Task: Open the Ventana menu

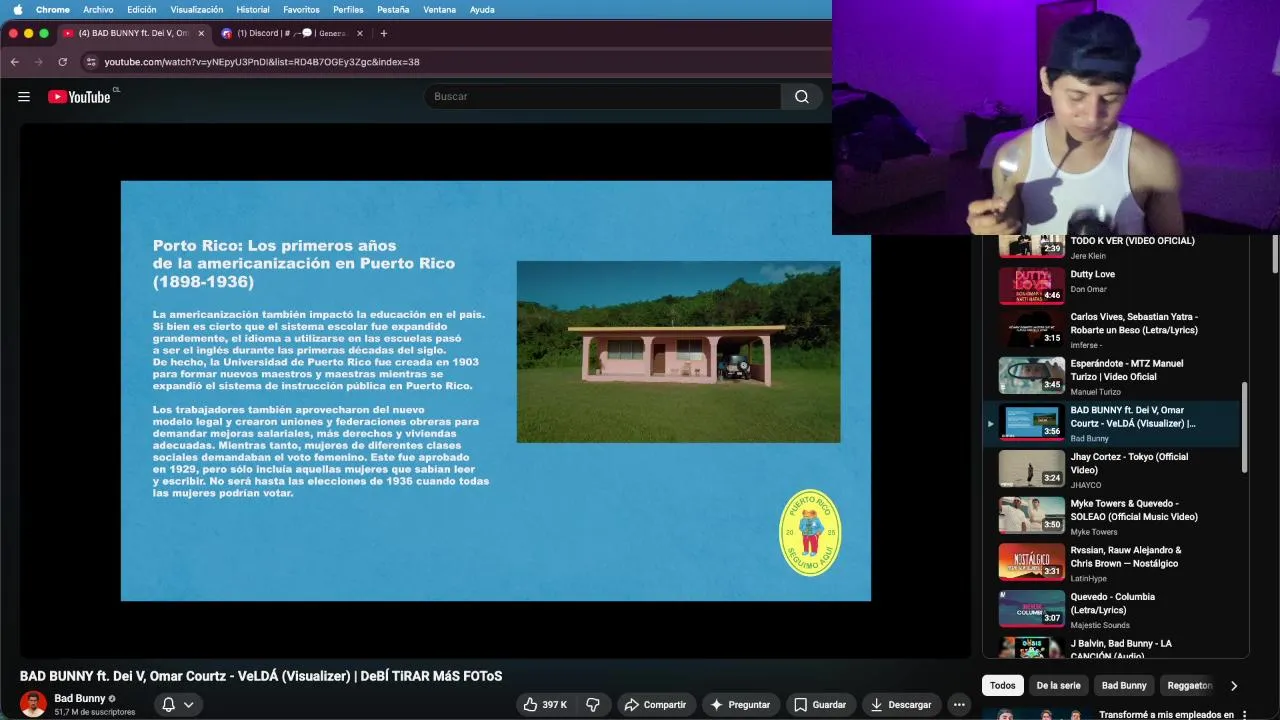Action: (x=440, y=9)
